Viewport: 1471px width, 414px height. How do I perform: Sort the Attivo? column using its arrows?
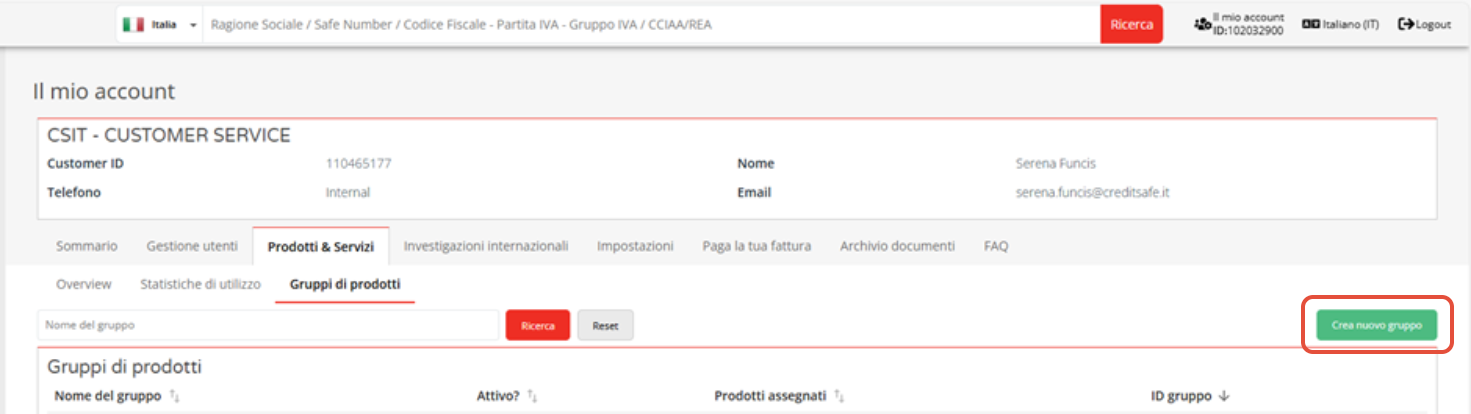pos(532,397)
